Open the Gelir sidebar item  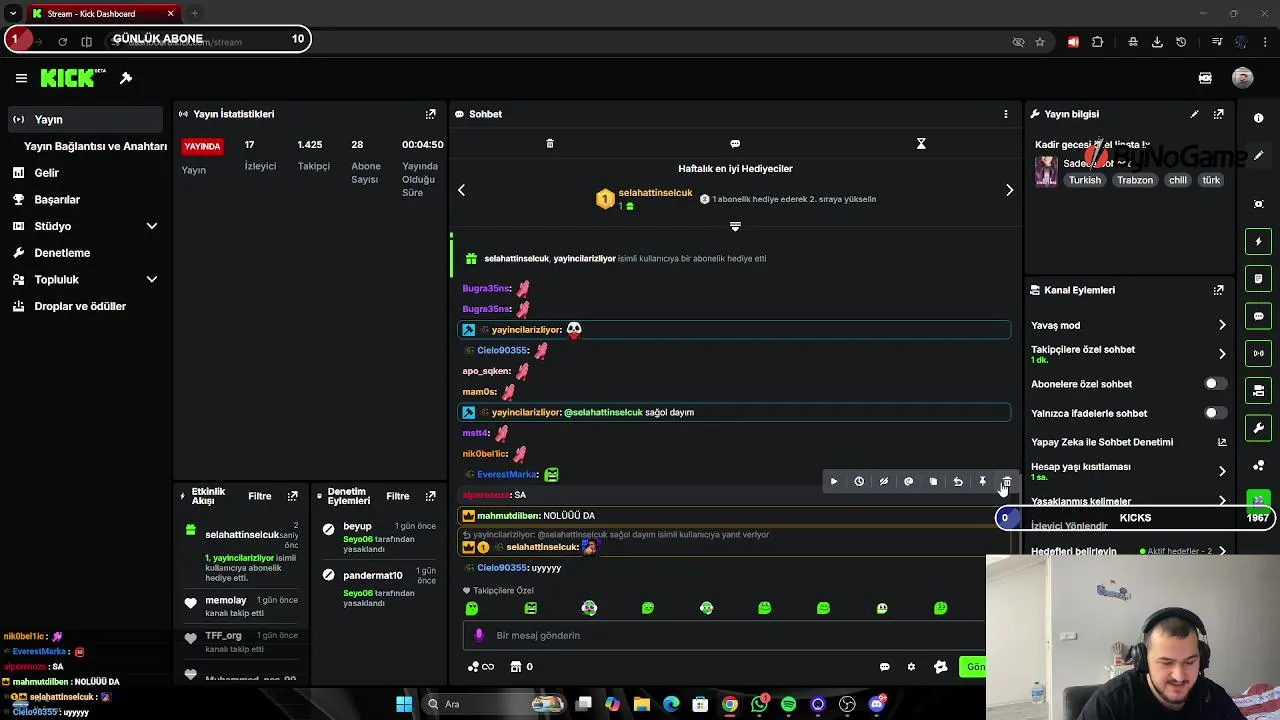coord(85,173)
